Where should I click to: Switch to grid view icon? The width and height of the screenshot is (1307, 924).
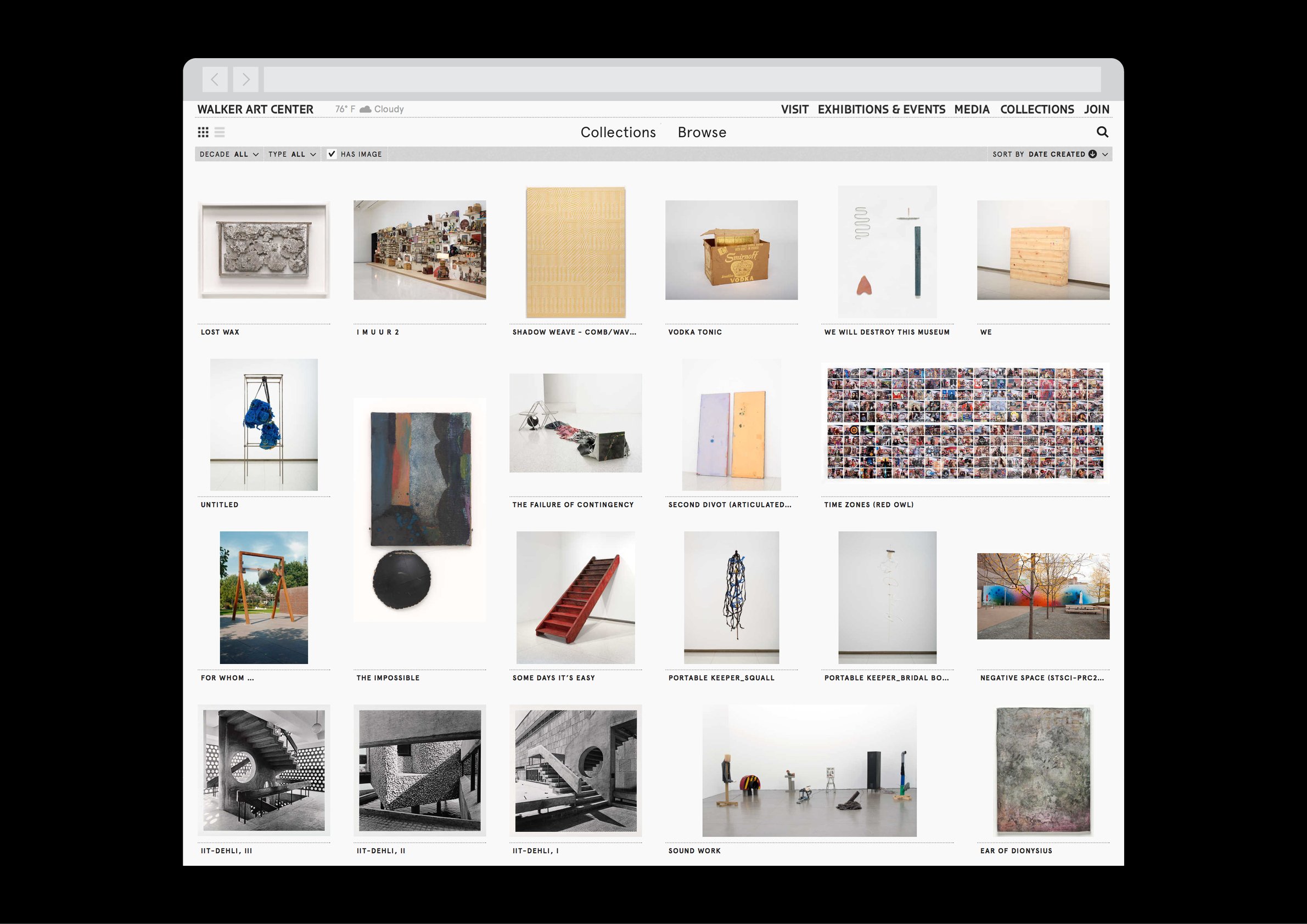pyautogui.click(x=203, y=132)
